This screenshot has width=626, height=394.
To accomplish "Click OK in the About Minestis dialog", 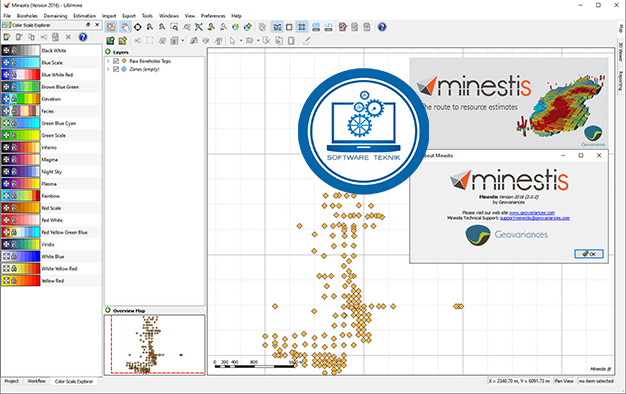I will point(589,254).
